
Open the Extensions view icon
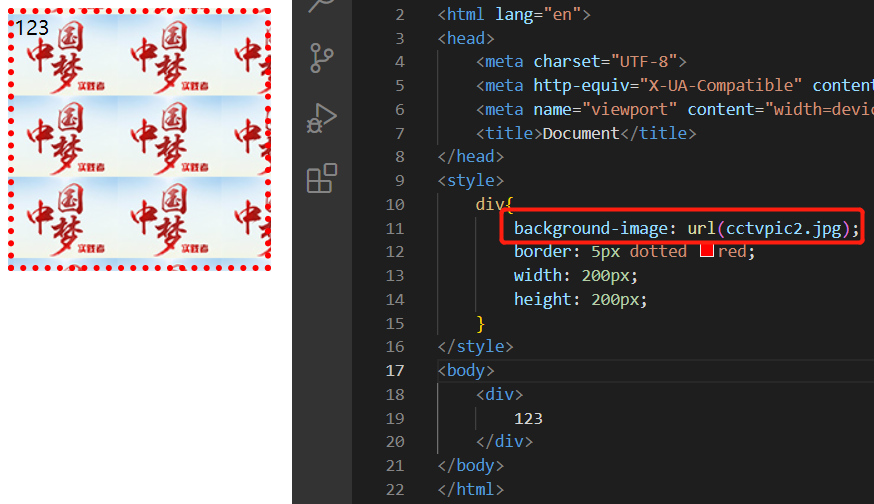pos(322,178)
